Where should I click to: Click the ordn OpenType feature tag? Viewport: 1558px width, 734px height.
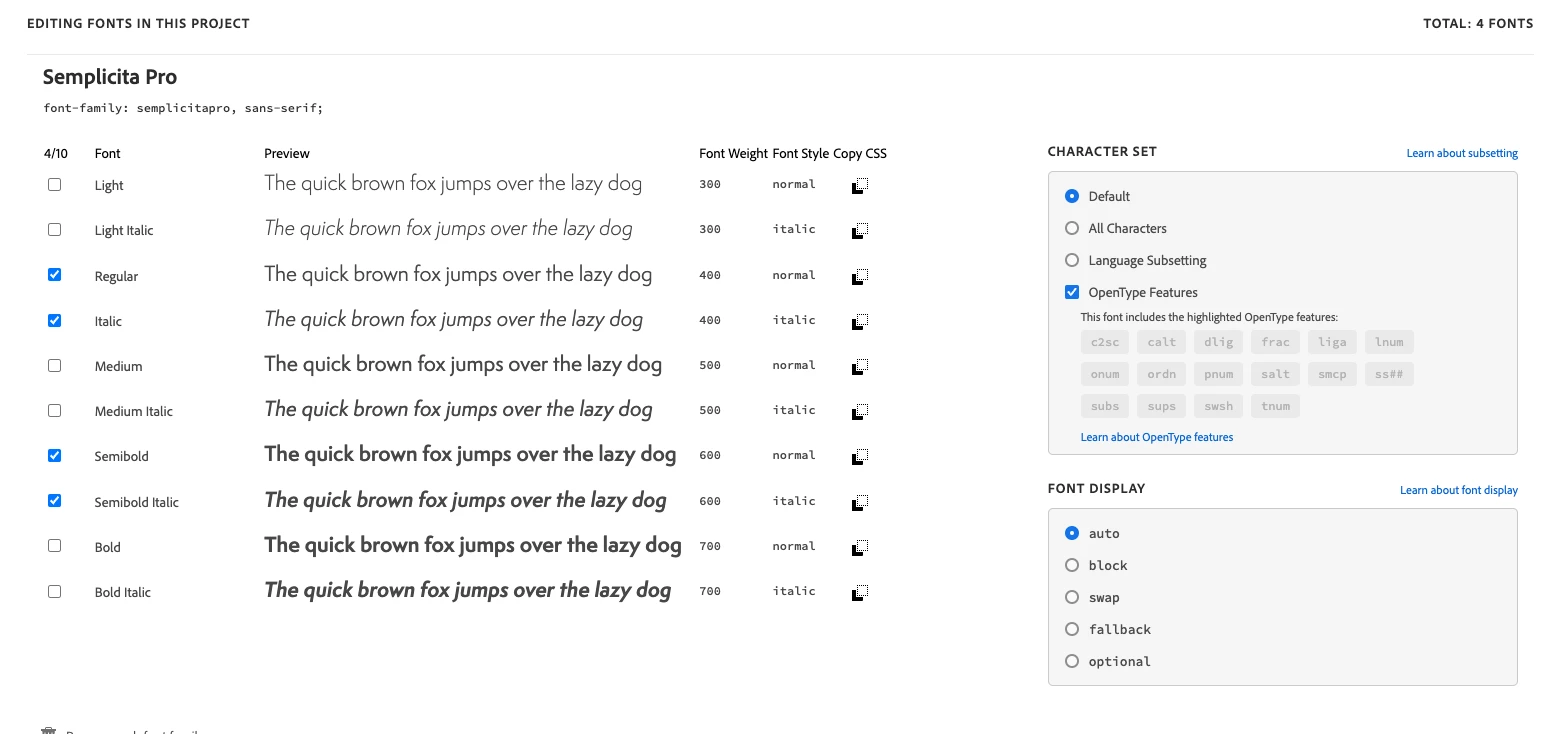(1162, 374)
